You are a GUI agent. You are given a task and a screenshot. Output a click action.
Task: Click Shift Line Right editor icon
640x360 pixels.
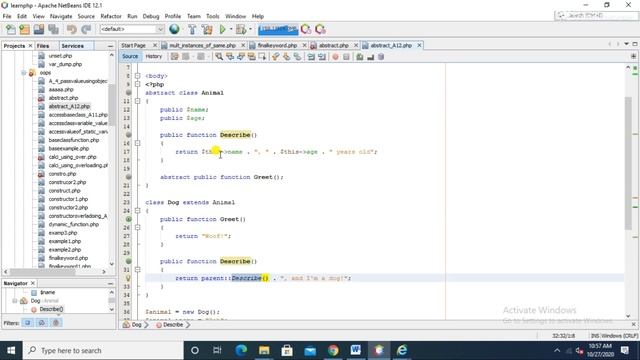(x=322, y=57)
